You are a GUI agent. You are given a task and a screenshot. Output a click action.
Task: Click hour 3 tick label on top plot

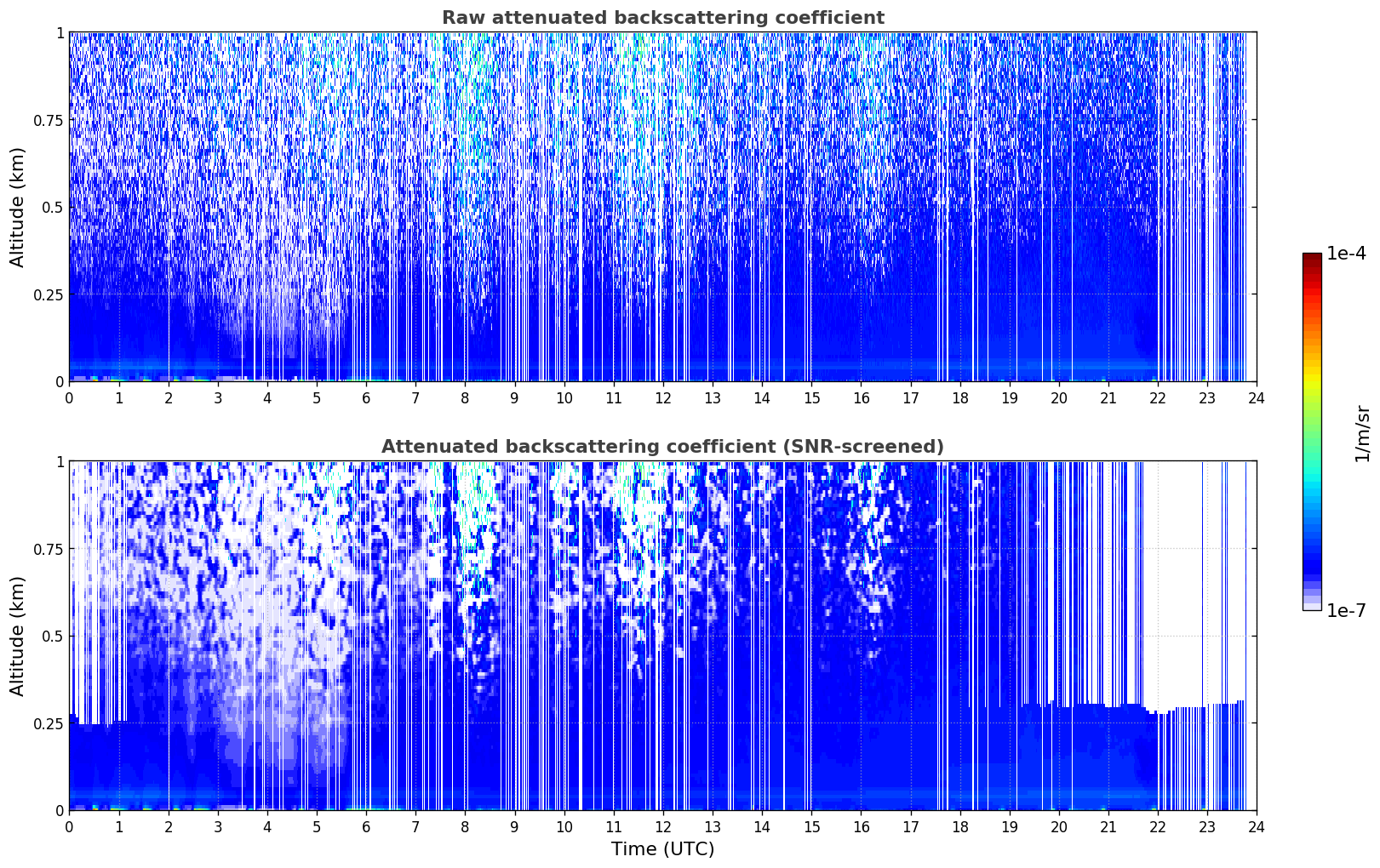coord(217,397)
